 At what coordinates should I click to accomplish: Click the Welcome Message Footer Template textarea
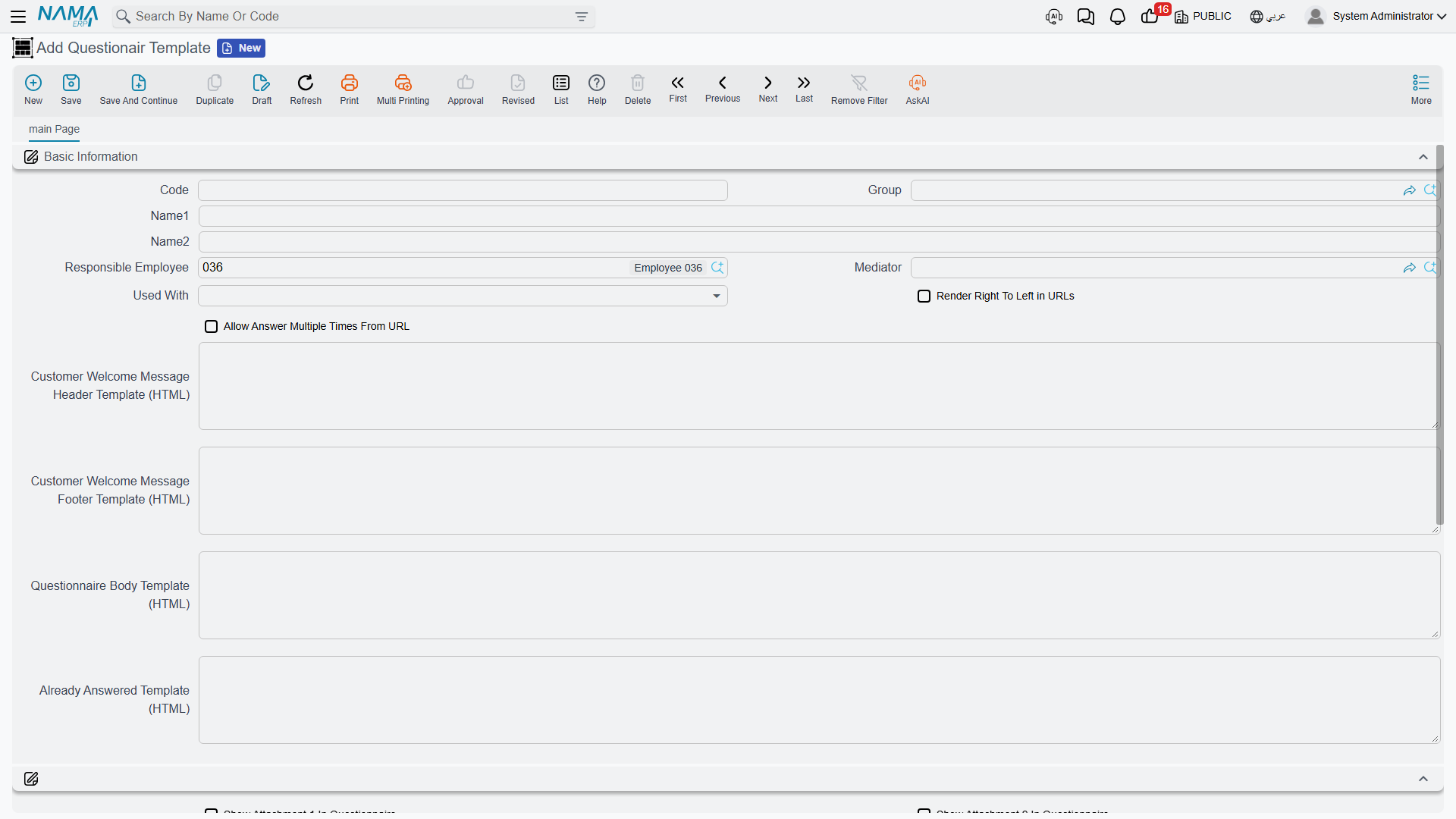[819, 491]
